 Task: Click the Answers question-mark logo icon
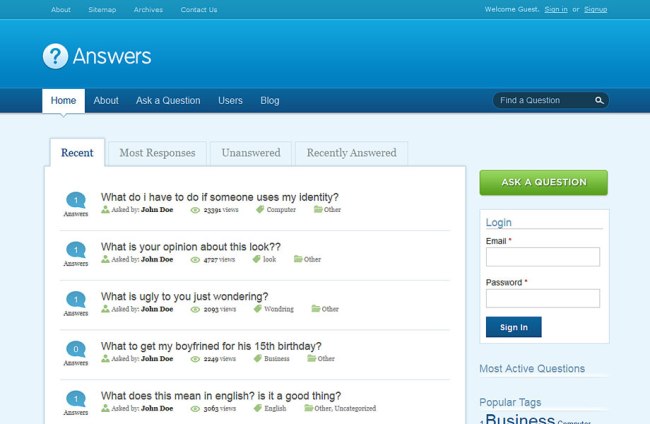(56, 56)
